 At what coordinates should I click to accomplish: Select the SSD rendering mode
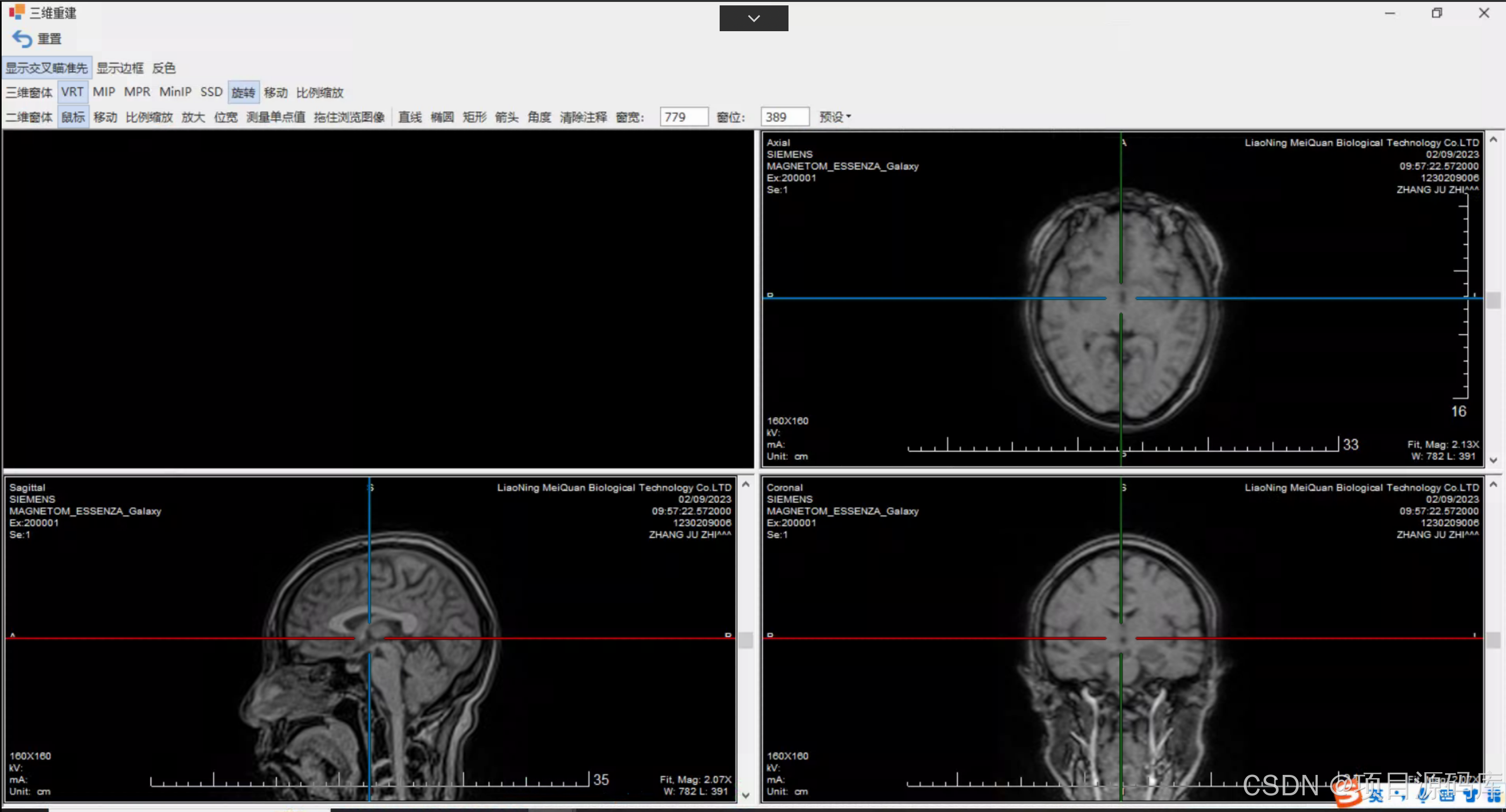210,92
